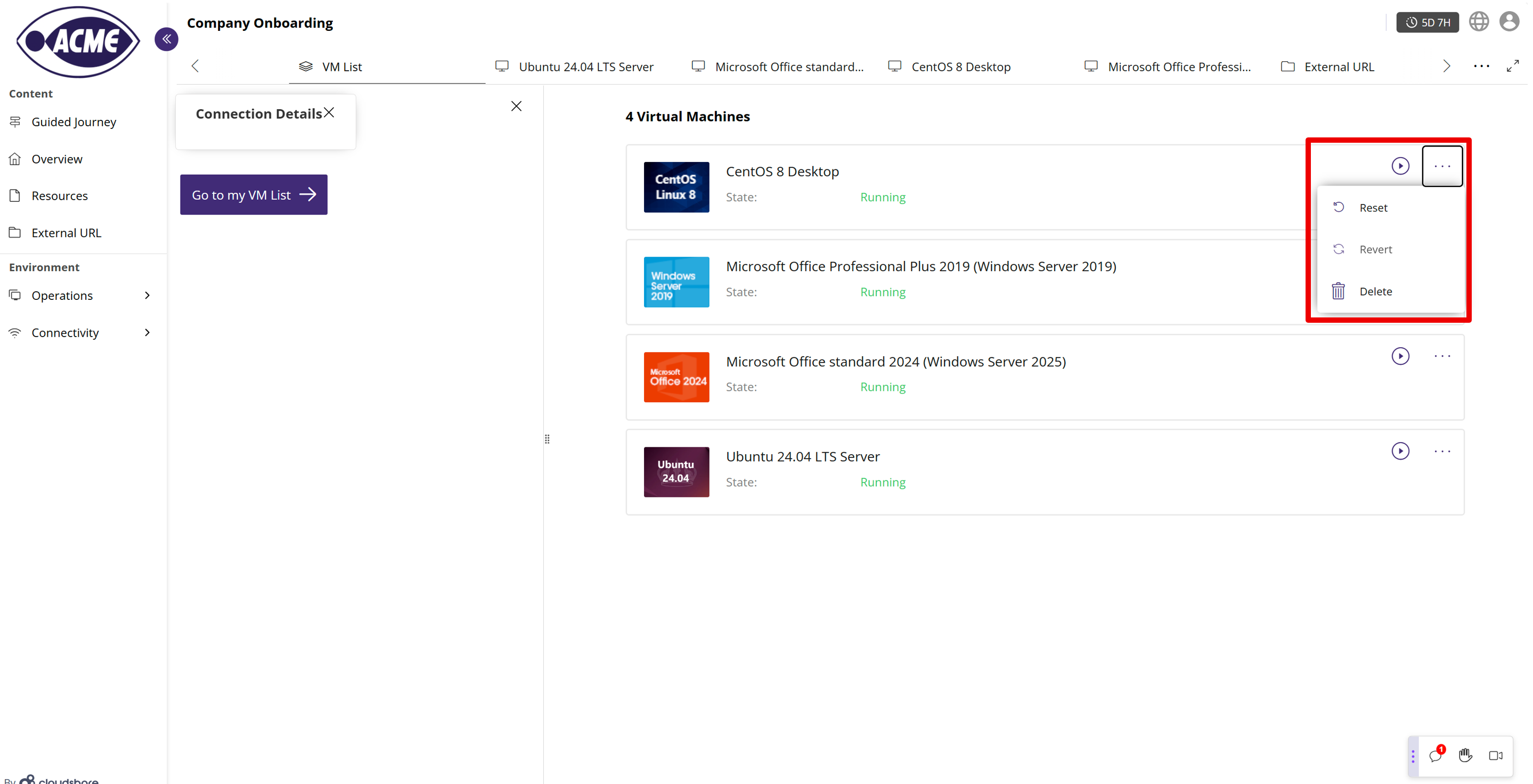Viewport: 1533px width, 784px height.
Task: Collapse the left sidebar
Action: [x=166, y=39]
